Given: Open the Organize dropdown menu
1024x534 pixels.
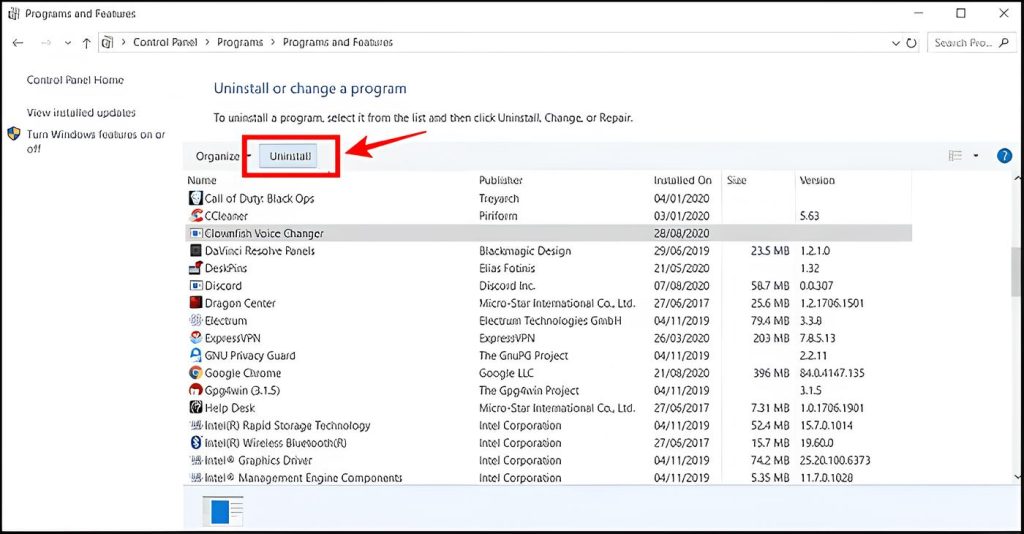Looking at the screenshot, I should tap(222, 156).
